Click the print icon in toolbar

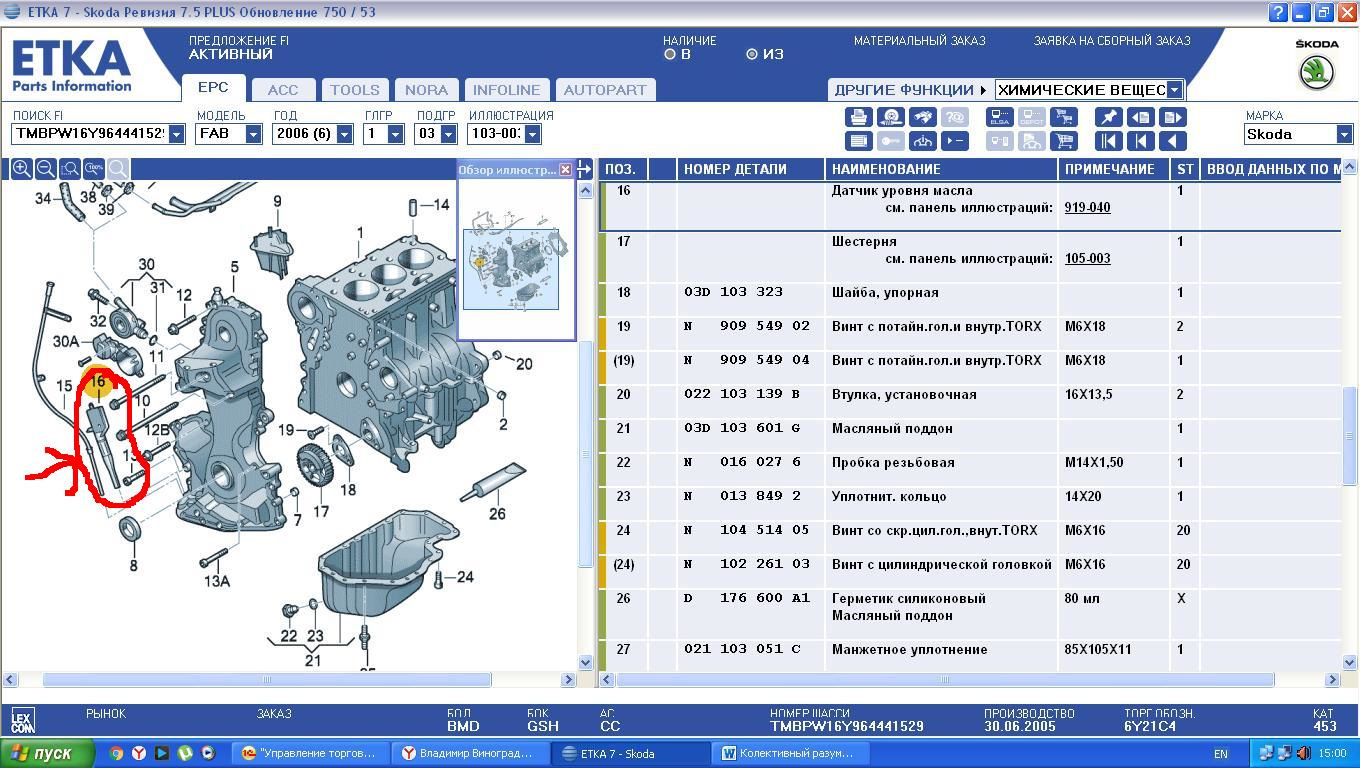[858, 118]
